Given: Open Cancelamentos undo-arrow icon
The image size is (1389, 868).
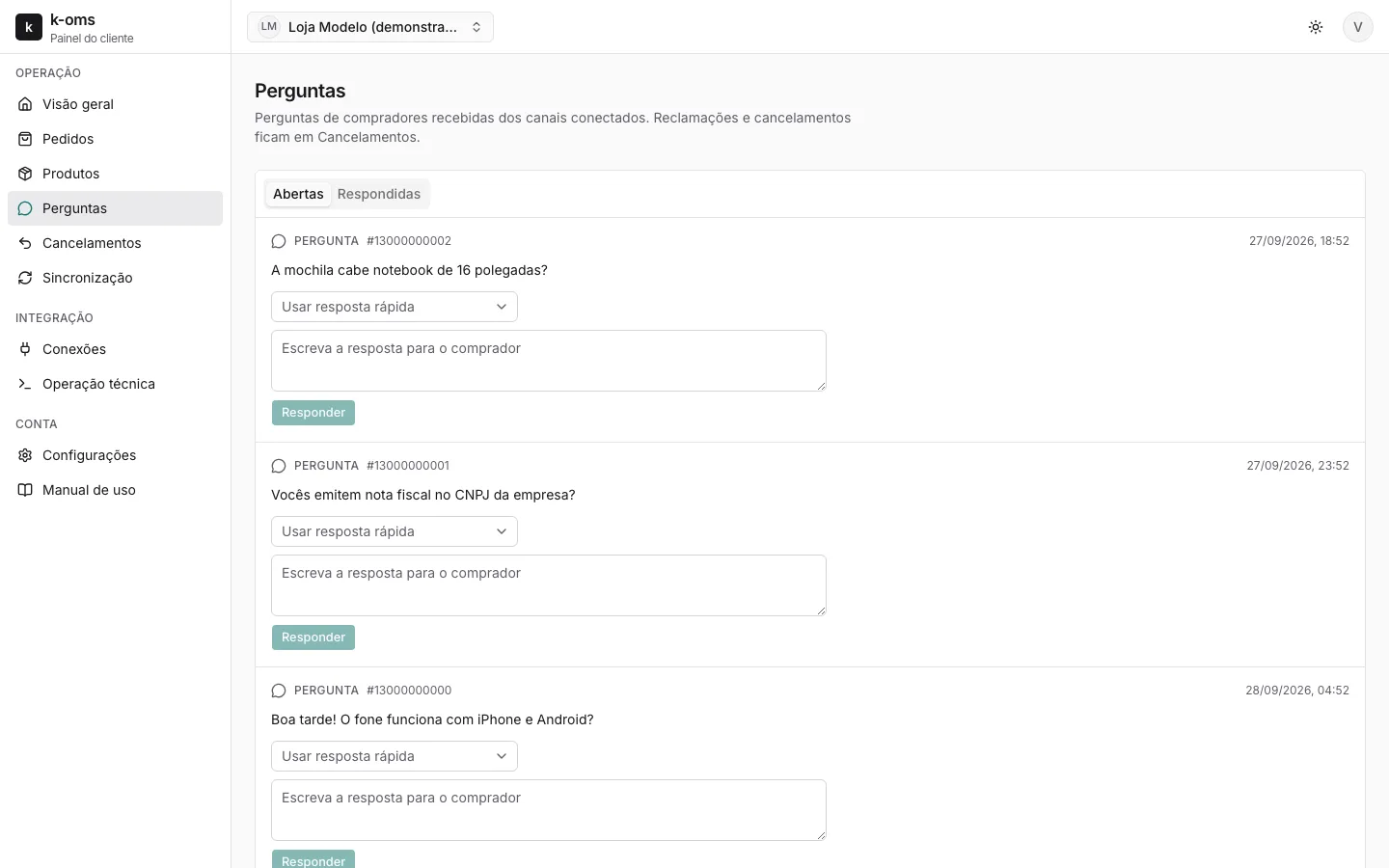Looking at the screenshot, I should tap(25, 243).
